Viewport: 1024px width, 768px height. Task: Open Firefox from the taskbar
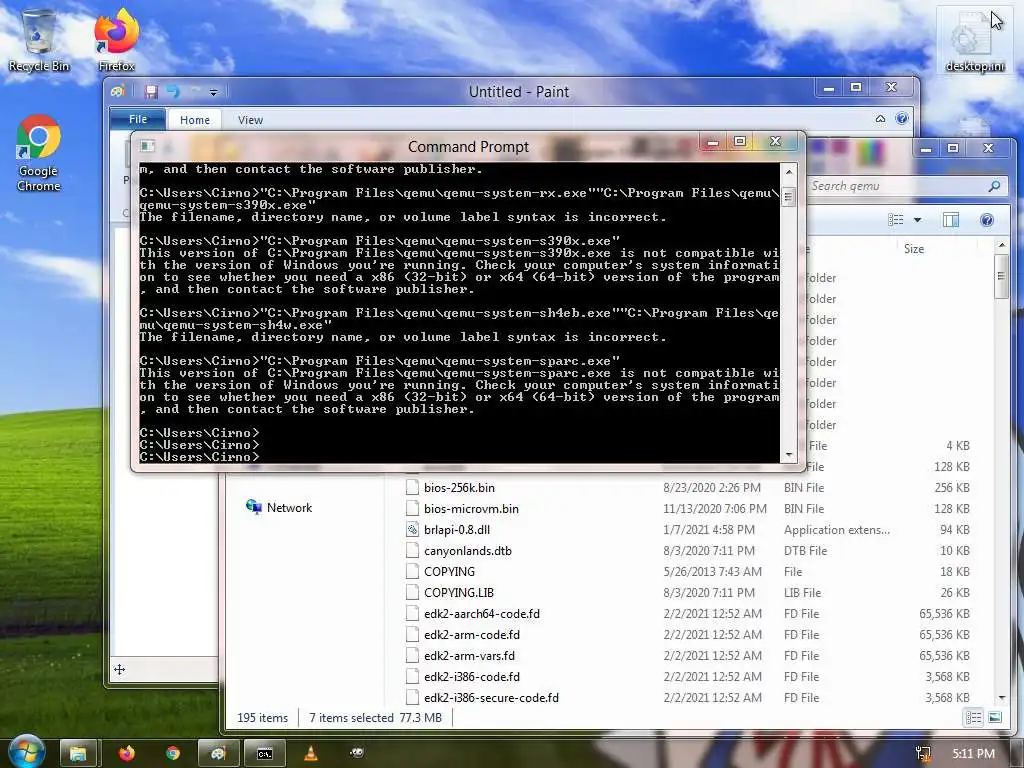point(126,753)
